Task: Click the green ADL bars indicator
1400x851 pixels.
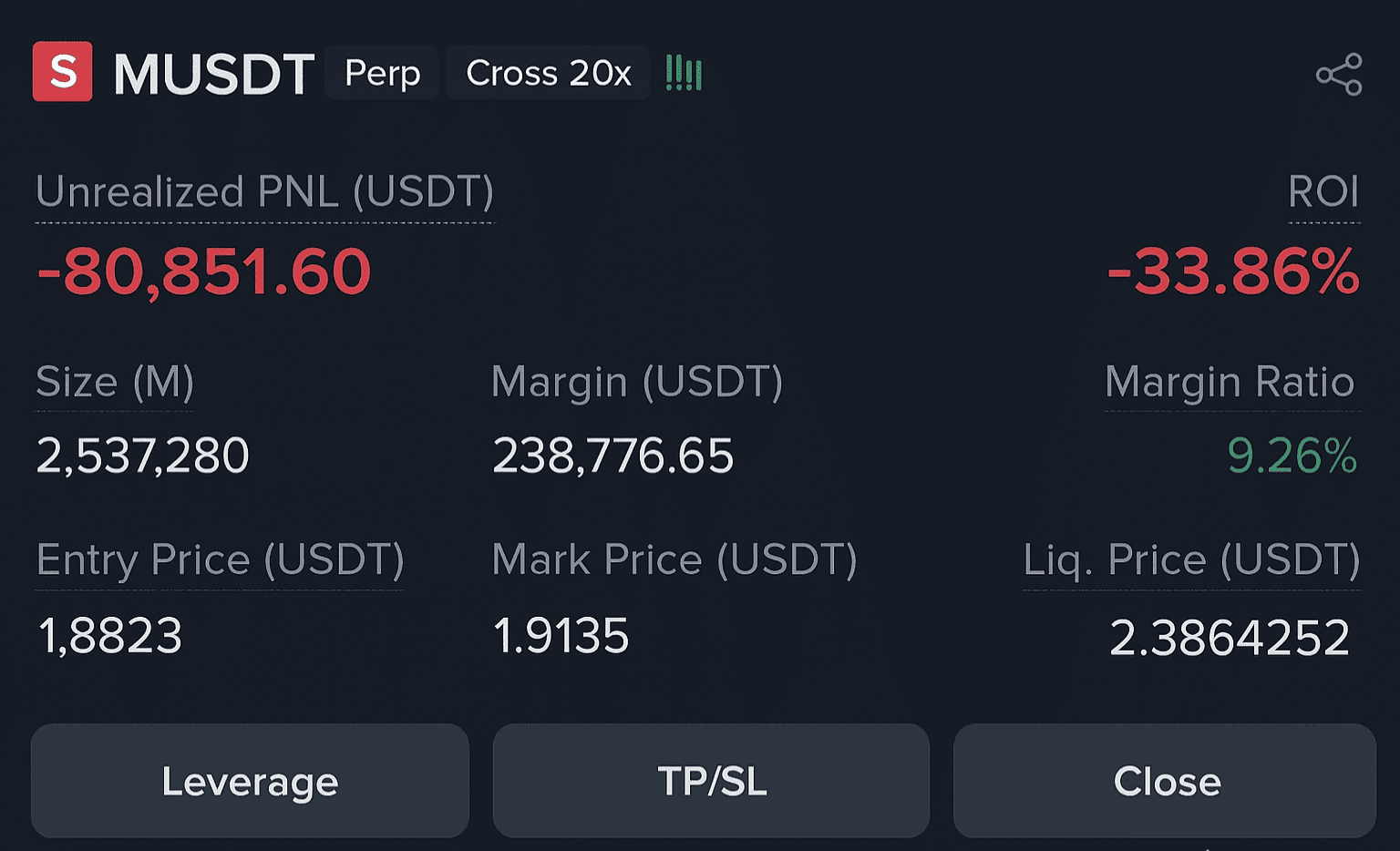Action: (x=684, y=73)
